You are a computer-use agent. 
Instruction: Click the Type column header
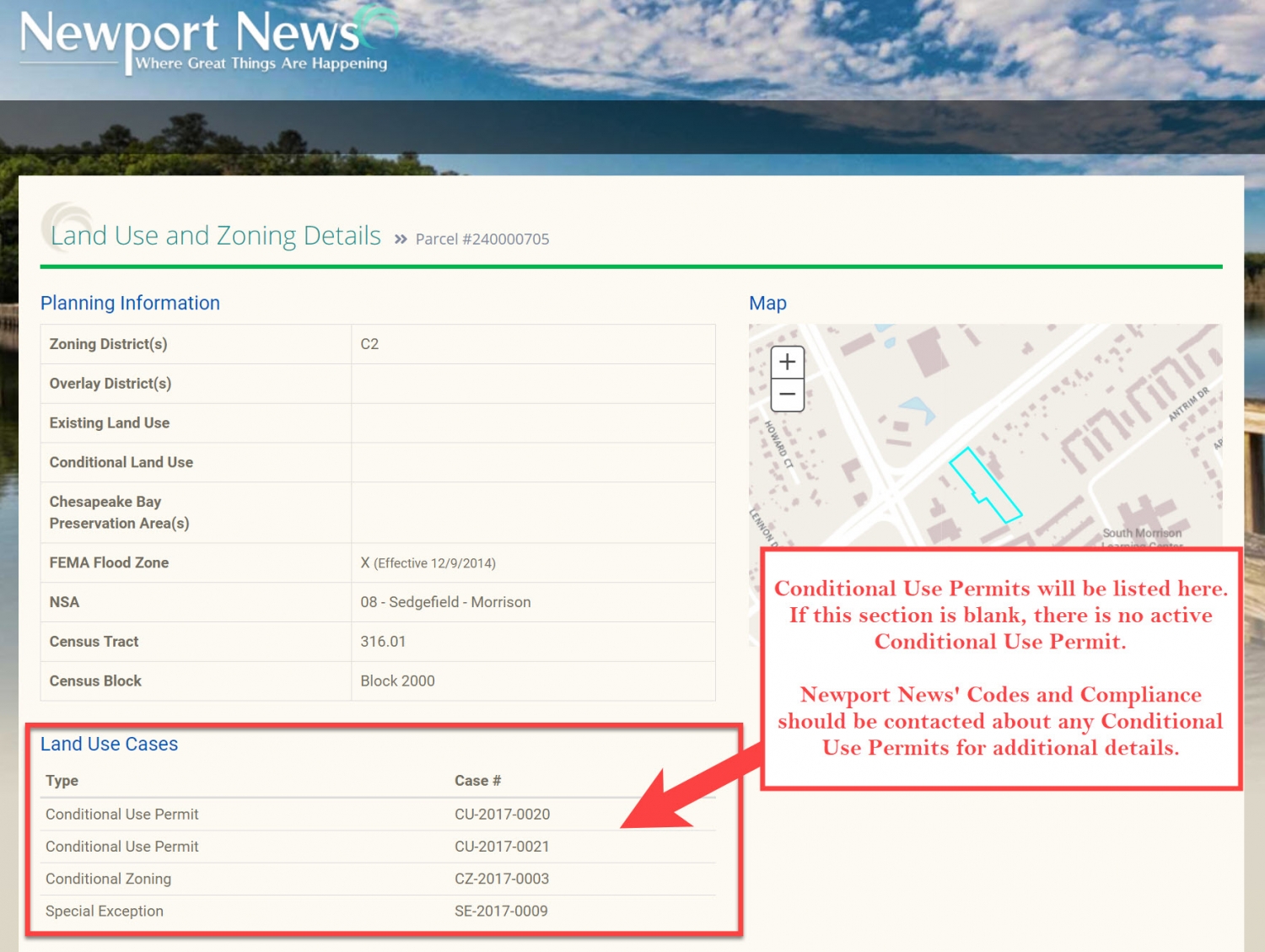[x=62, y=781]
